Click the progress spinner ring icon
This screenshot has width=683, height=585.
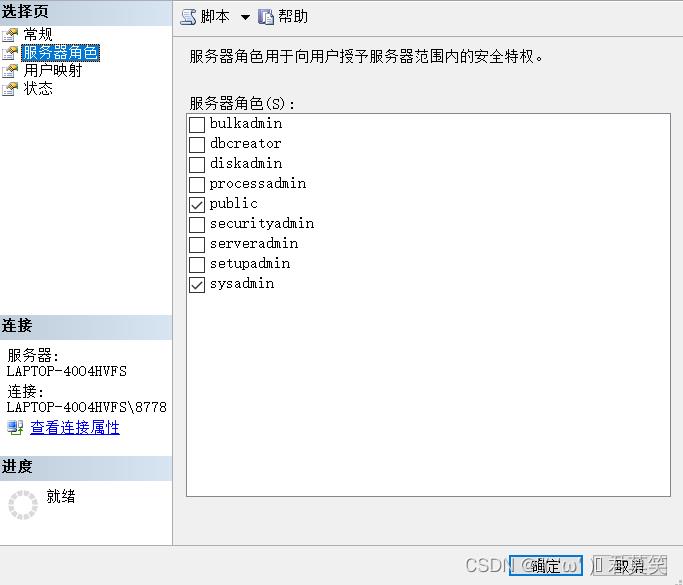pos(22,505)
